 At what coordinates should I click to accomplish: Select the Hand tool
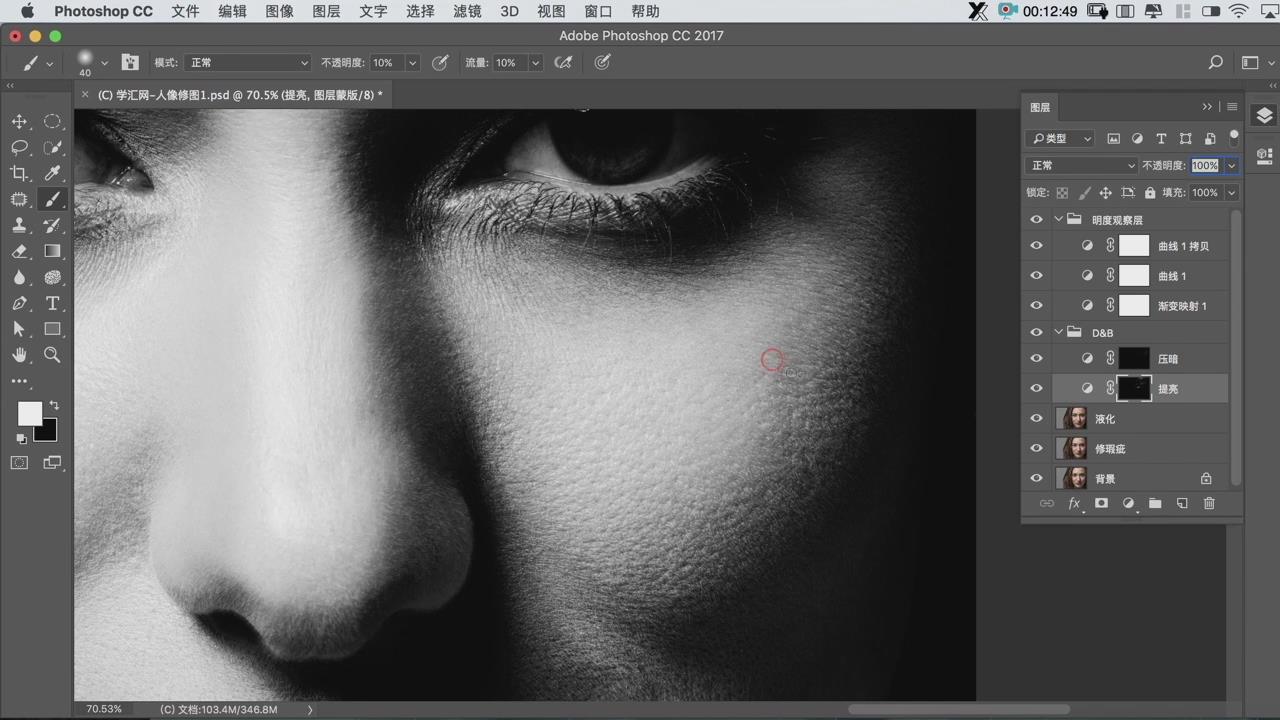tap(19, 355)
